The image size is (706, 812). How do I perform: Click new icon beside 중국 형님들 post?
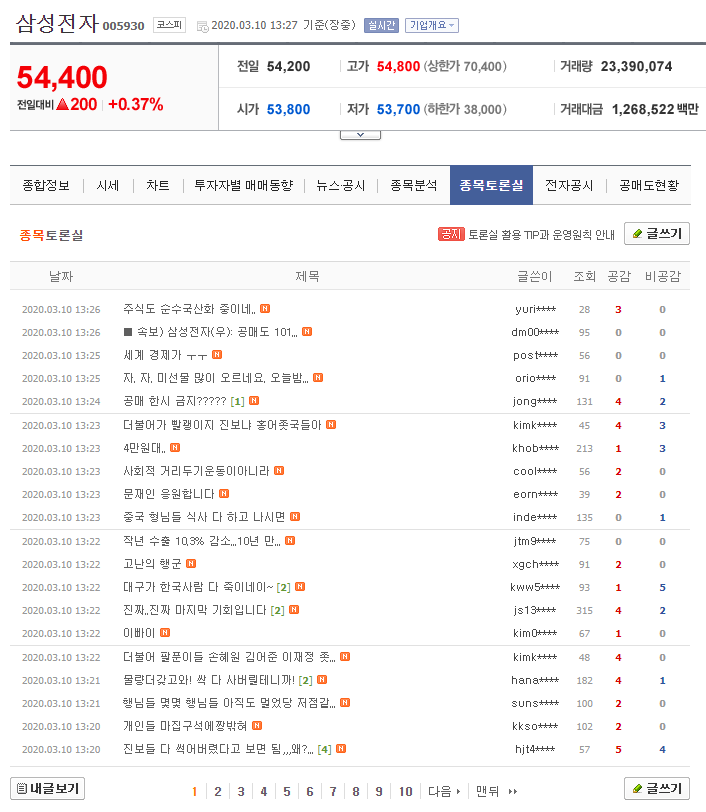click(295, 517)
